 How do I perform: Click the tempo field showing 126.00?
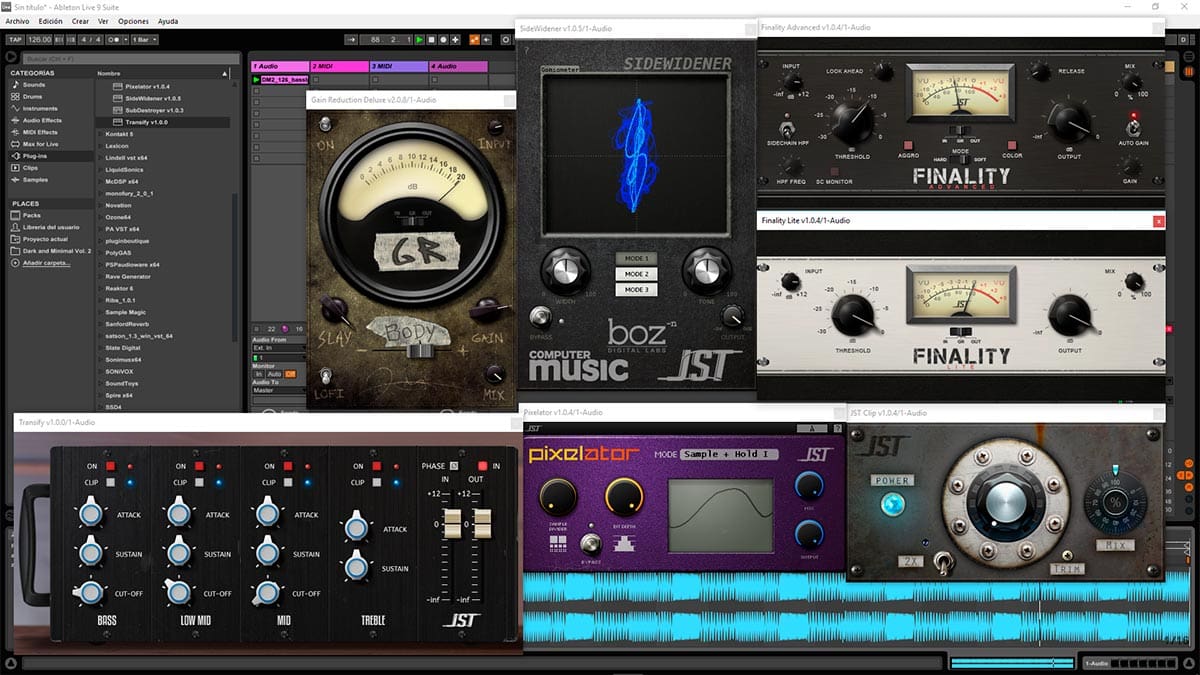click(40, 40)
